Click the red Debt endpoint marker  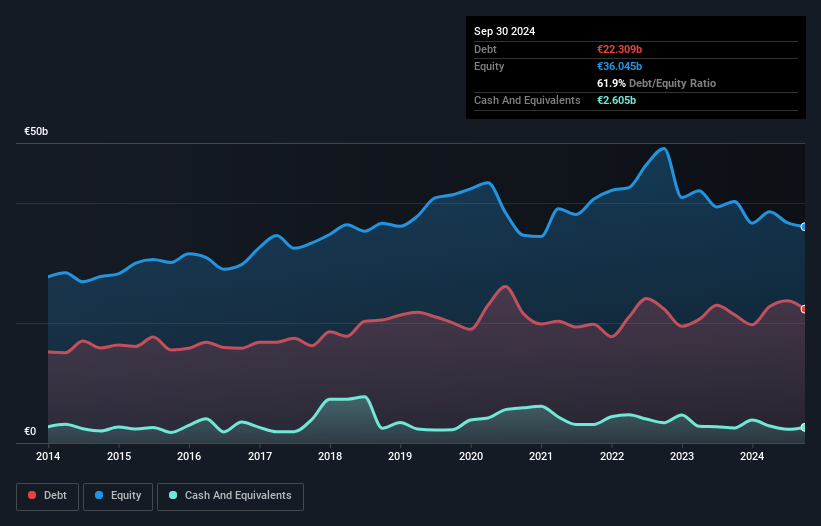[x=804, y=309]
